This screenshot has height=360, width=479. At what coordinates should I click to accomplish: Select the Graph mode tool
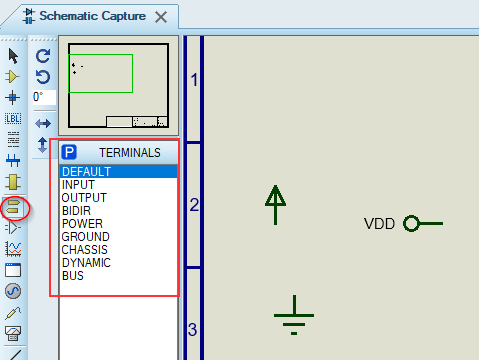pyautogui.click(x=13, y=249)
